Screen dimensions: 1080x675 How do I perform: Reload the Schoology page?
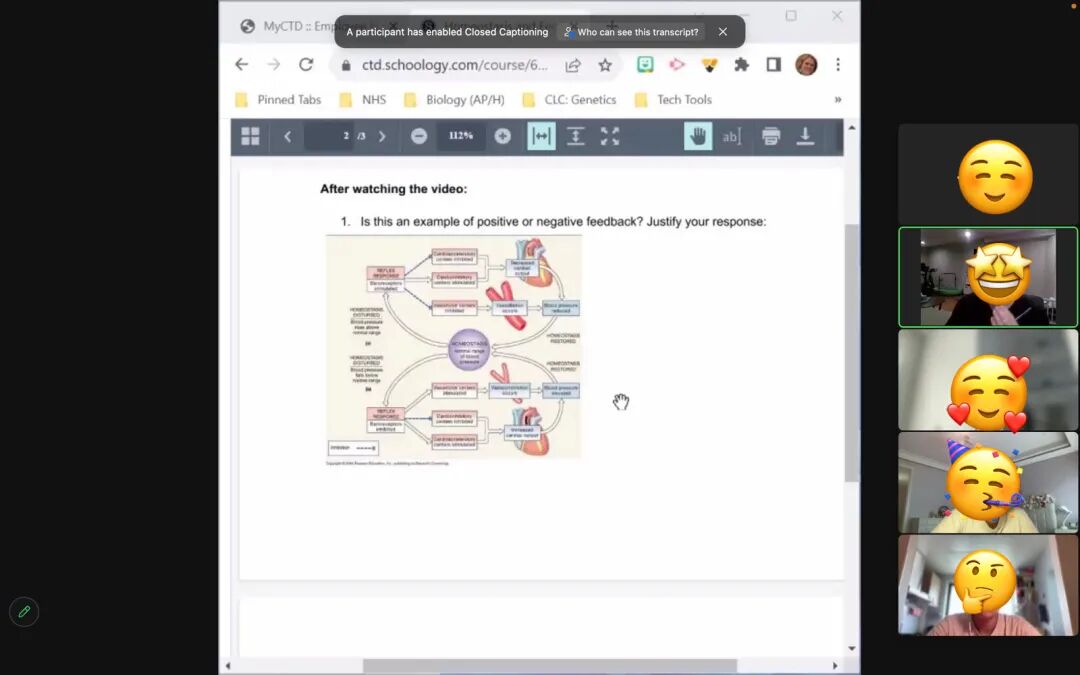click(x=306, y=65)
